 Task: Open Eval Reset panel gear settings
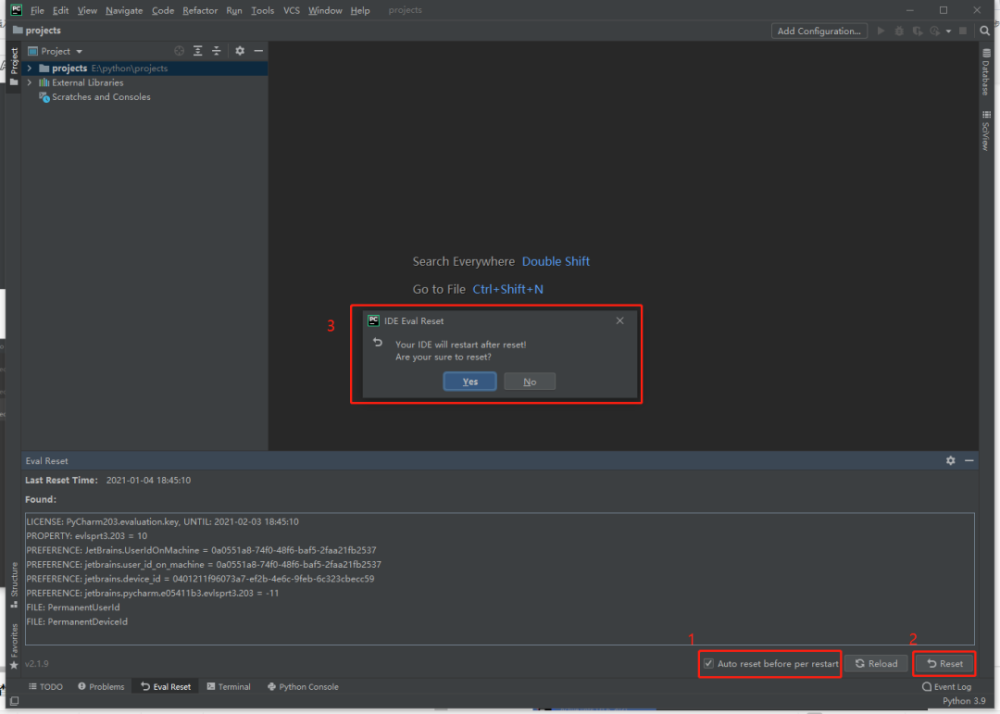tap(950, 460)
